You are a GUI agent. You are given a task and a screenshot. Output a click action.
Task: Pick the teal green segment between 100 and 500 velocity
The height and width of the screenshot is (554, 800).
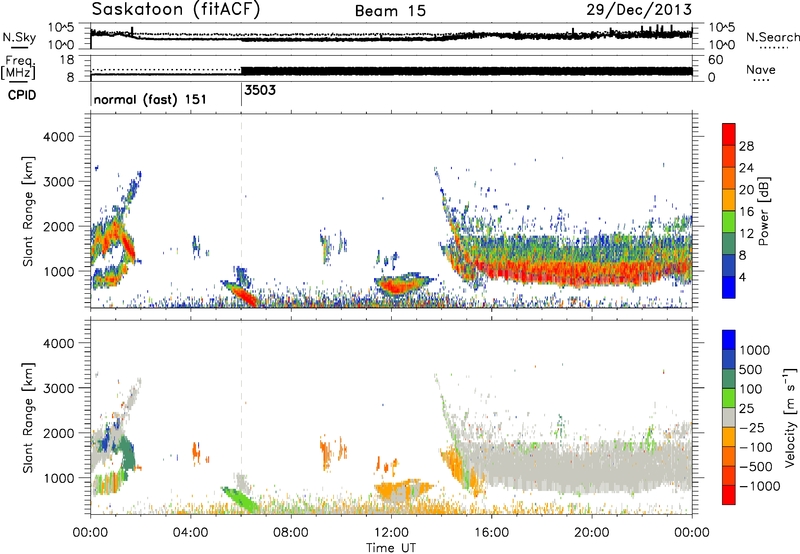(x=729, y=379)
